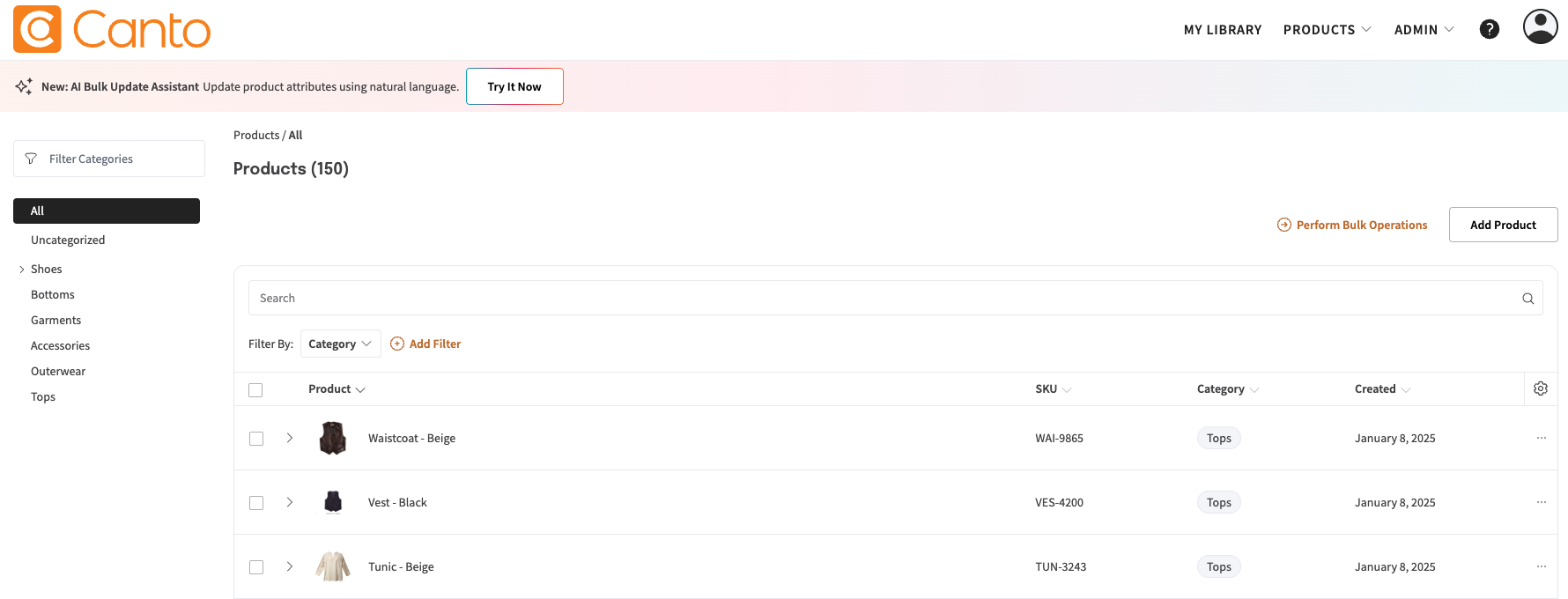Image resolution: width=1568 pixels, height=599 pixels.
Task: Click the Canto logo icon
Action: pyautogui.click(x=37, y=29)
